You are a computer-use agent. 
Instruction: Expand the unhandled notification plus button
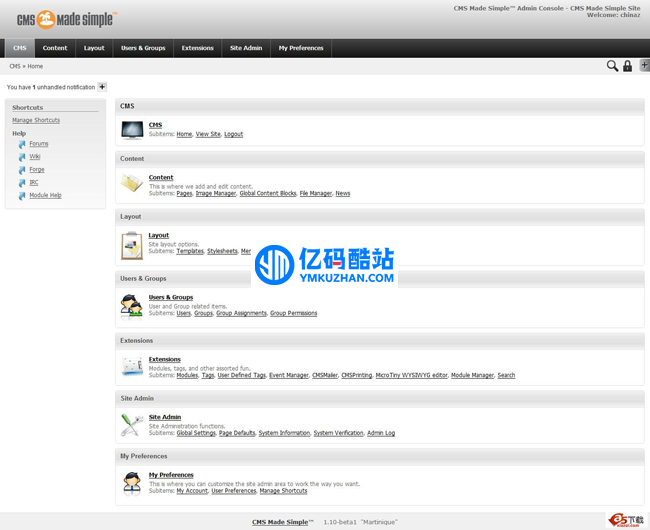pyautogui.click(x=102, y=87)
